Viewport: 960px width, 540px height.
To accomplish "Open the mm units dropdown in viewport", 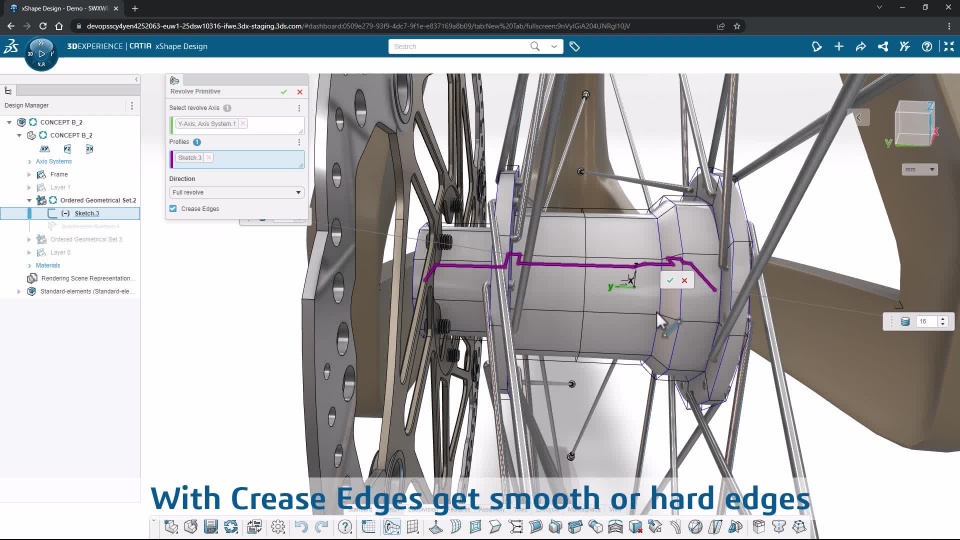I will point(920,170).
